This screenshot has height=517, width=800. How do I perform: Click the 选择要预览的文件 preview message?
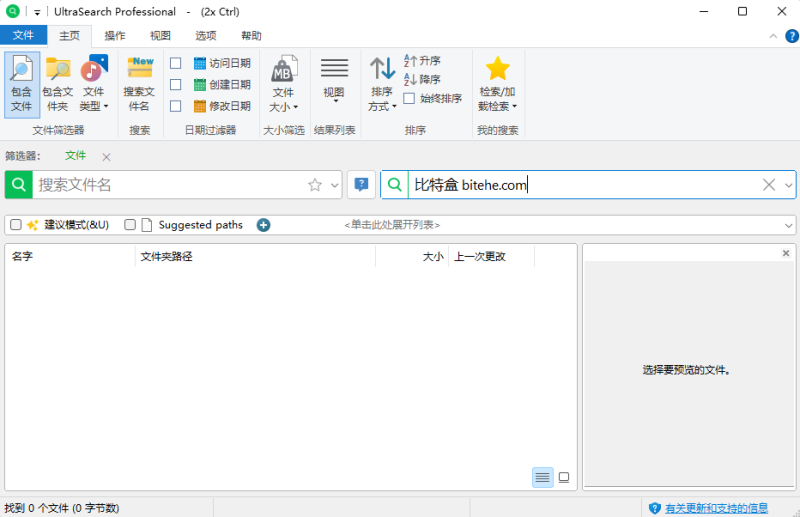686,370
